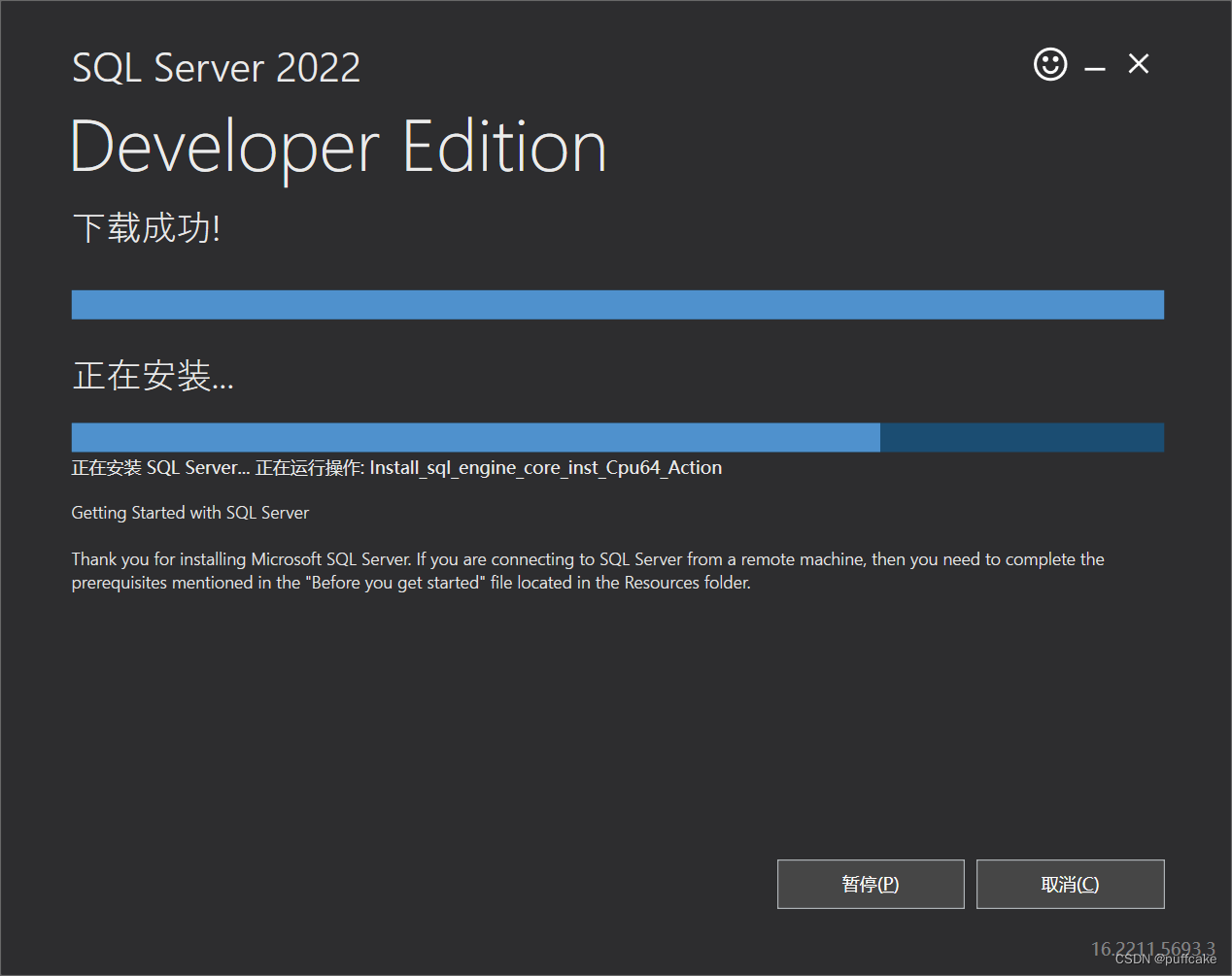Click the Install_sql_engine_core_inst_Cpu64_Action status line
This screenshot has width=1232, height=976.
pos(396,468)
